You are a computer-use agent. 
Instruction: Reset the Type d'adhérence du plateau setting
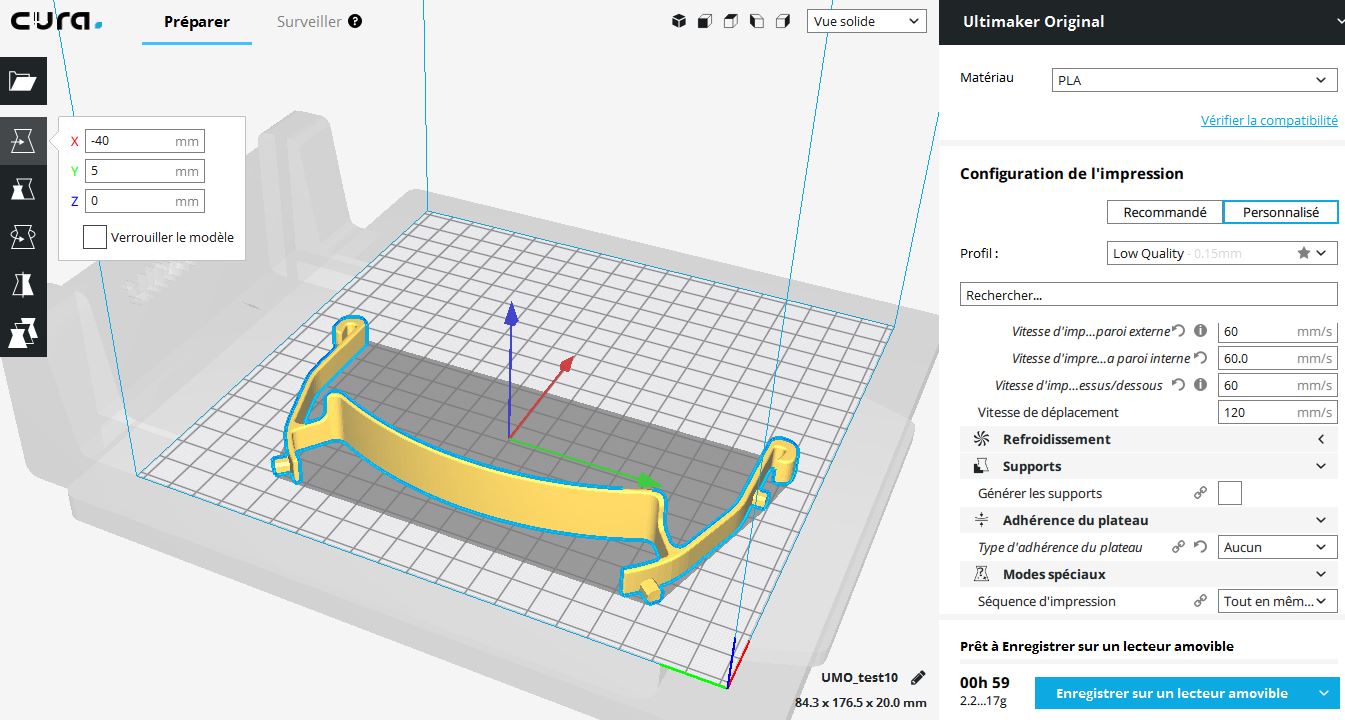click(1200, 547)
